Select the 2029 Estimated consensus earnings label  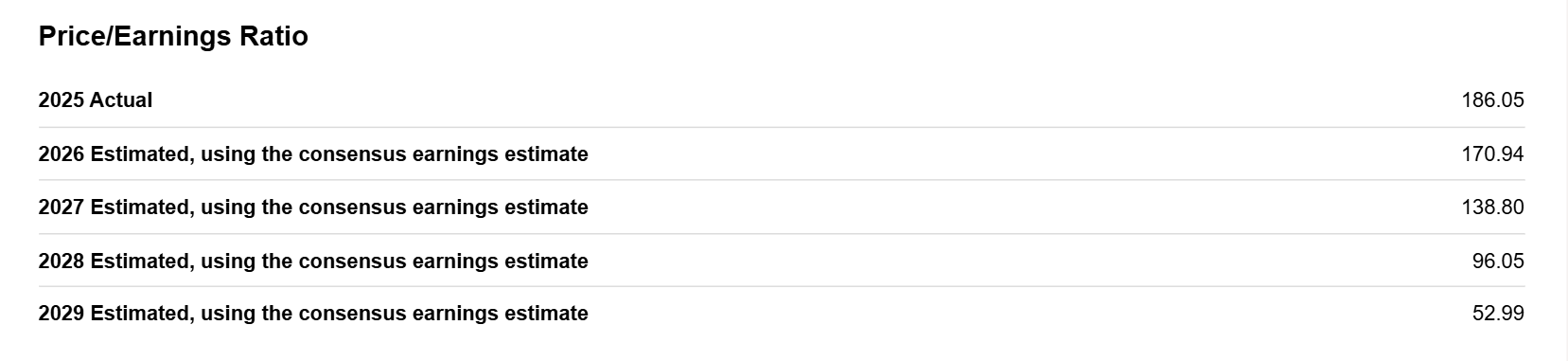pyautogui.click(x=313, y=314)
